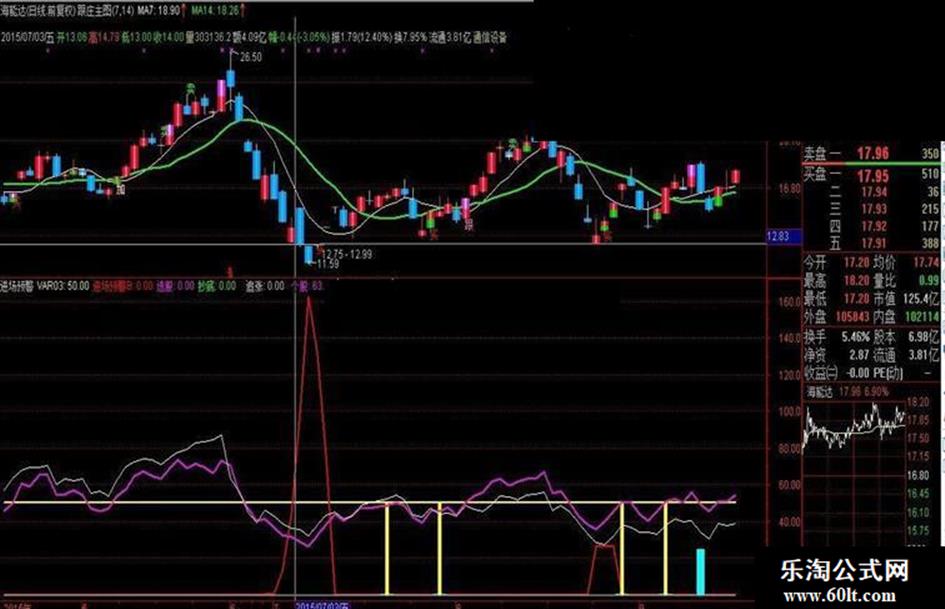Click the 均价 17.74 value

pyautogui.click(x=926, y=262)
